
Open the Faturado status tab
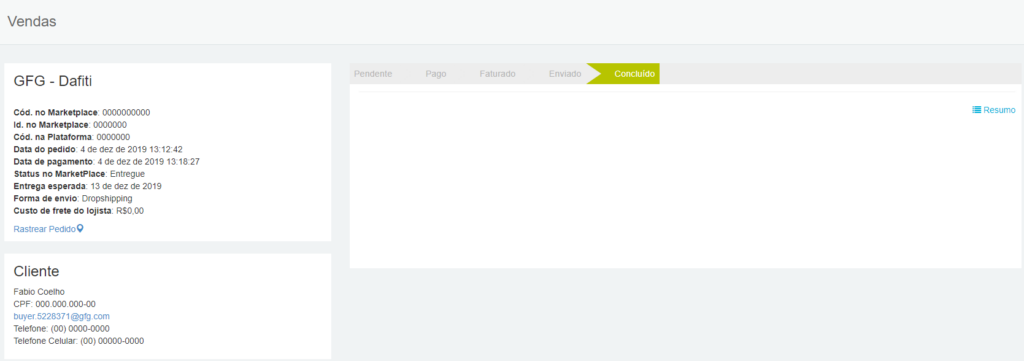(x=498, y=74)
